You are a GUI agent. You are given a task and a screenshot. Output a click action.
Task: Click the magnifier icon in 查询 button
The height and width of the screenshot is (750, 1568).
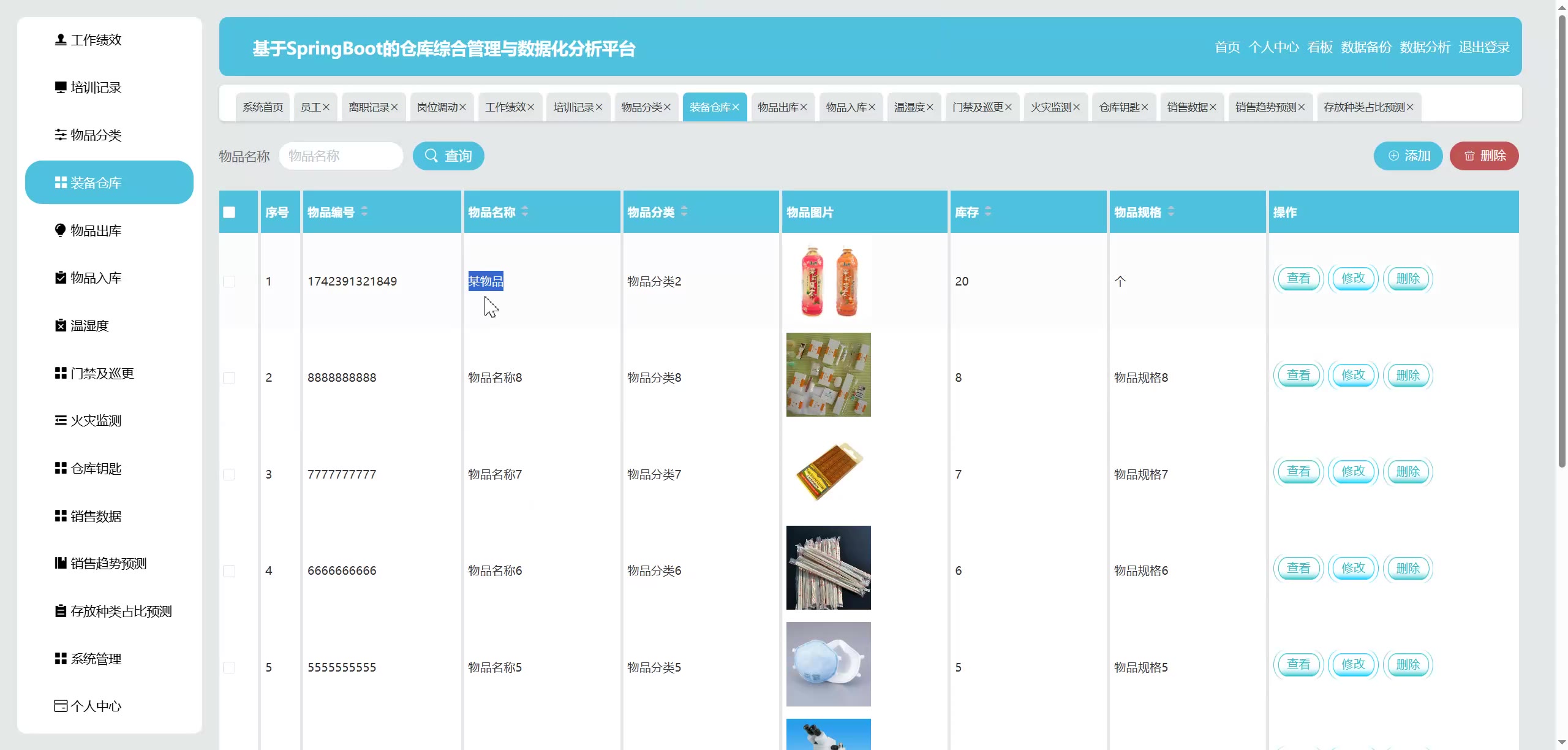click(x=431, y=156)
